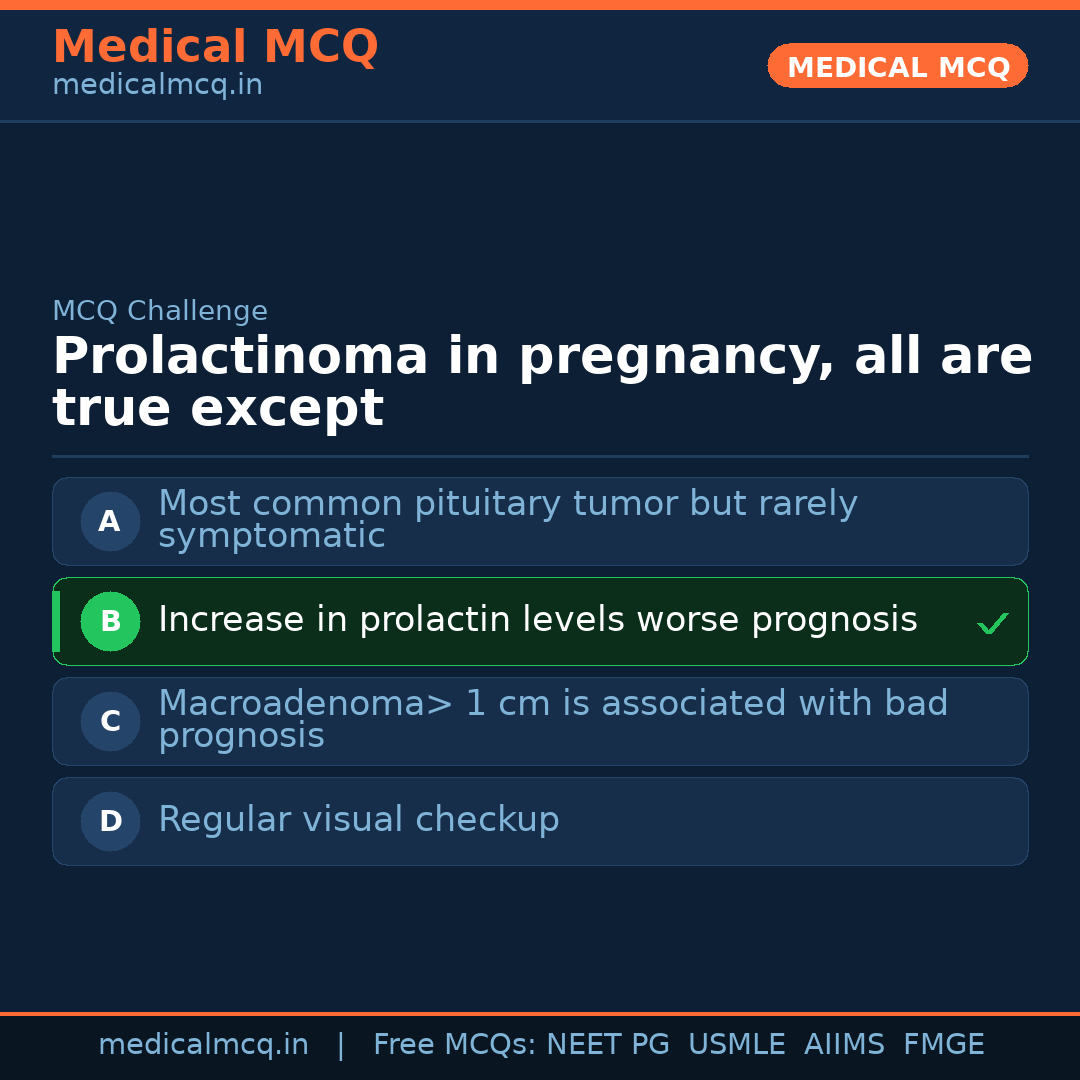The width and height of the screenshot is (1080, 1080).
Task: Click the 'MCQ Challenge' label
Action: [x=160, y=311]
